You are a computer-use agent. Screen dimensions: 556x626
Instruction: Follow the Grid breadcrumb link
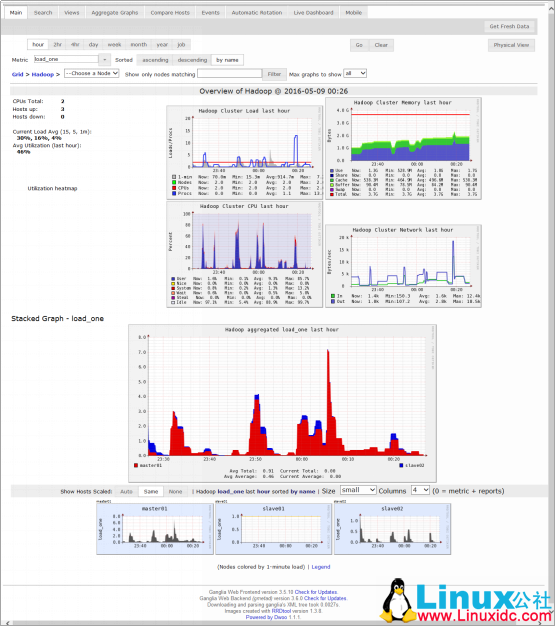pos(18,74)
